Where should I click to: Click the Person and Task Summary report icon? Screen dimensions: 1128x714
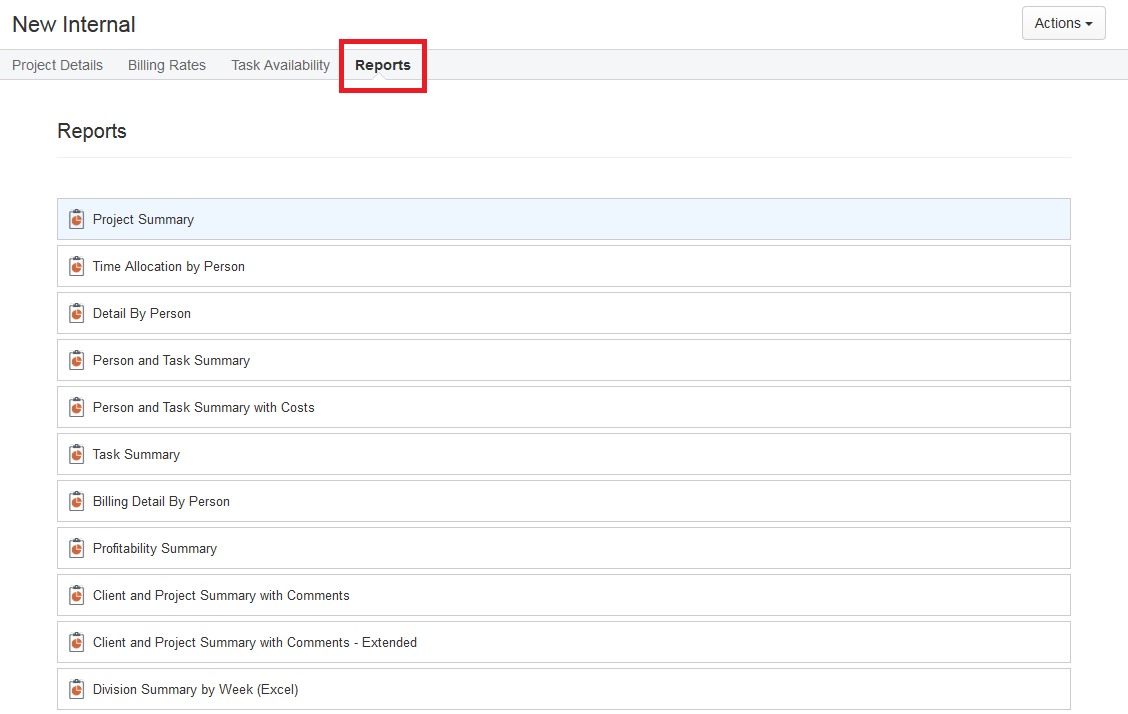pos(76,360)
